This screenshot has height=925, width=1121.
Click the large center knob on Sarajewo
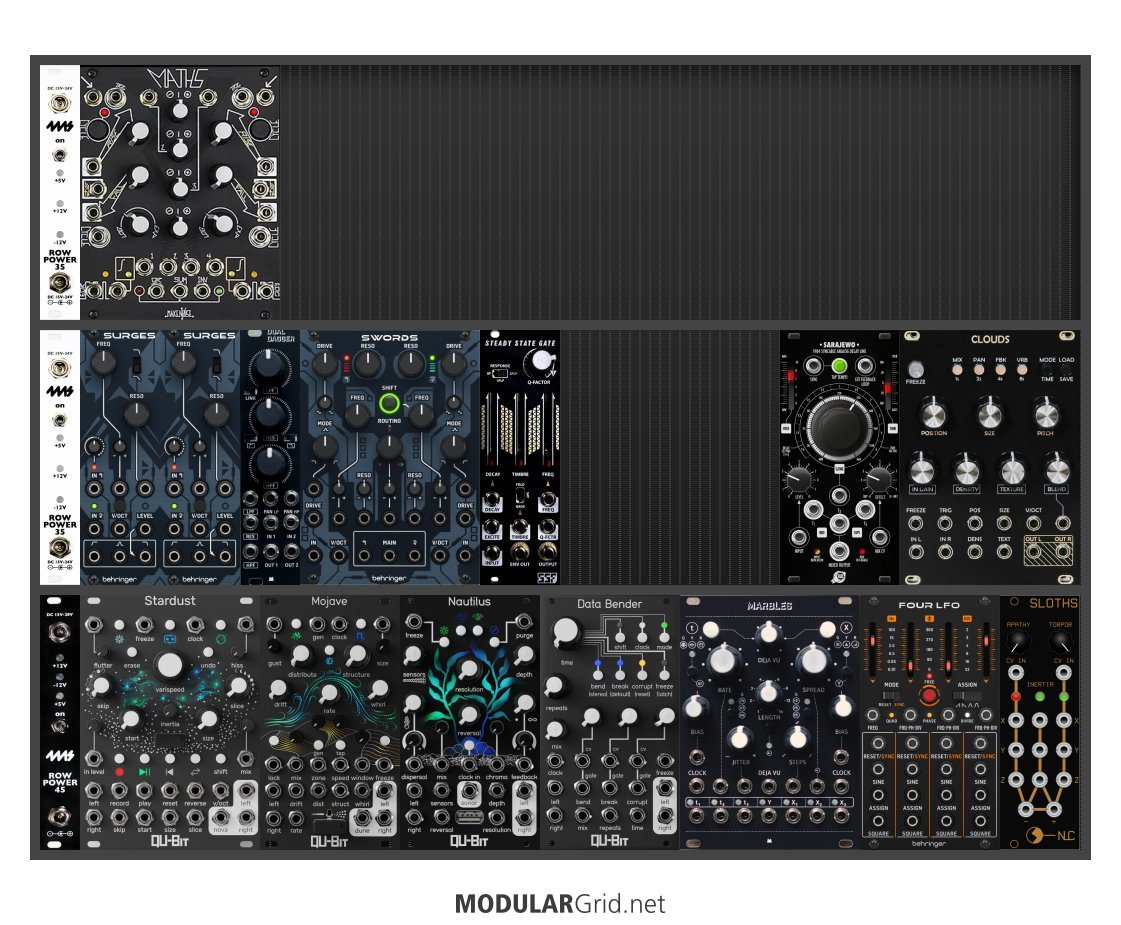click(839, 427)
